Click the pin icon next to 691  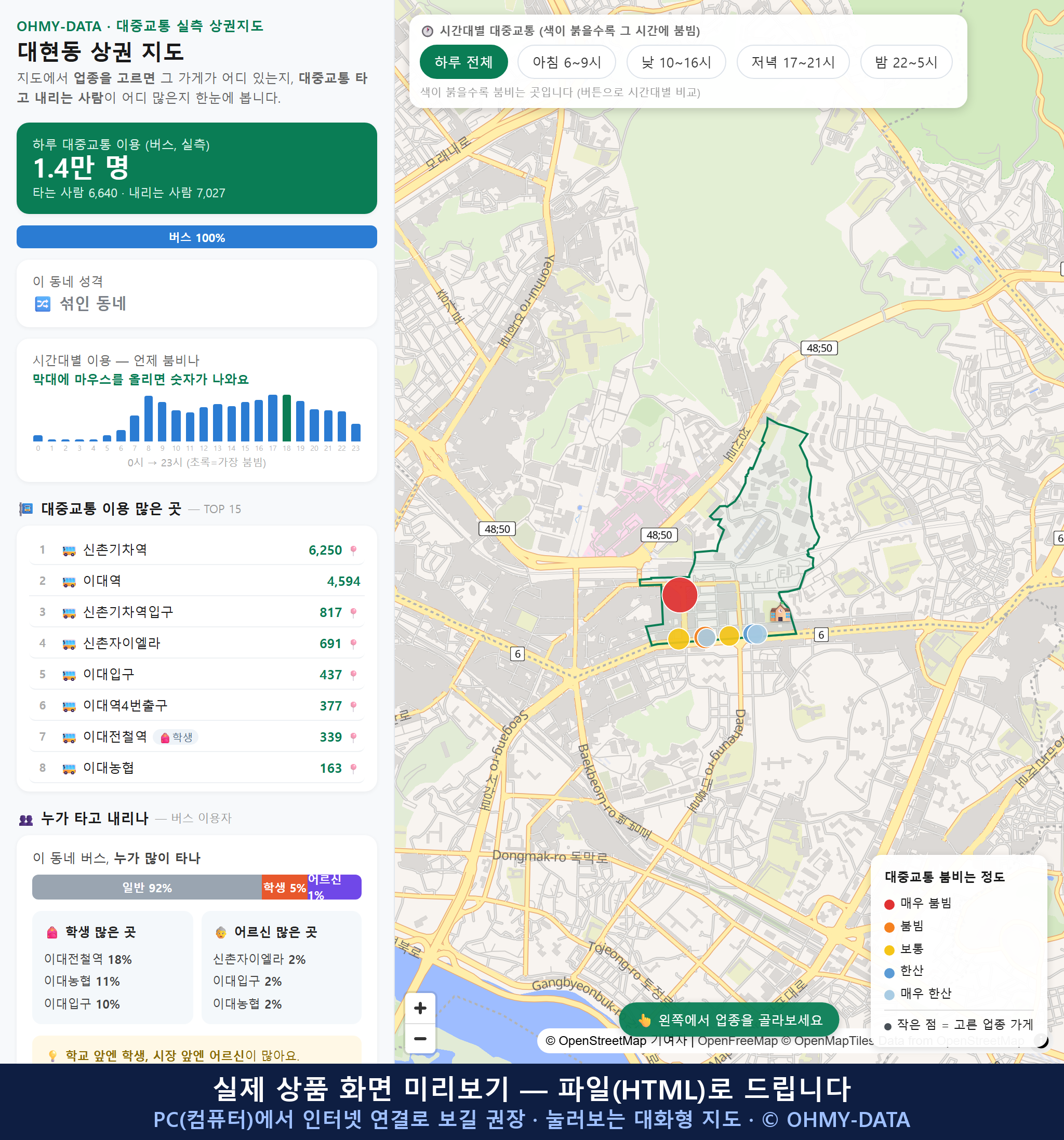coord(353,644)
